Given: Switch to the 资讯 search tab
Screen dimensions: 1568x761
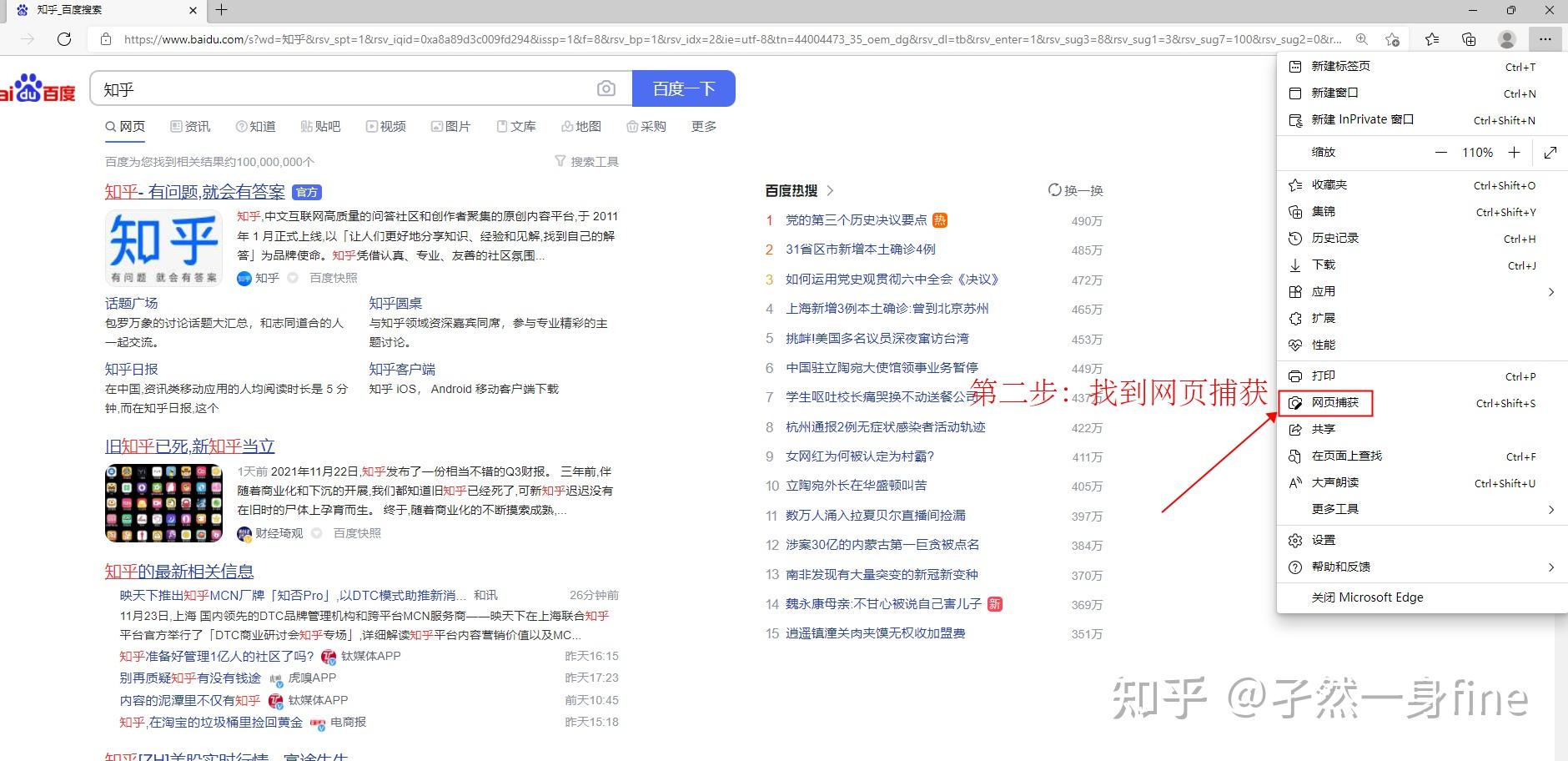Looking at the screenshot, I should [190, 126].
